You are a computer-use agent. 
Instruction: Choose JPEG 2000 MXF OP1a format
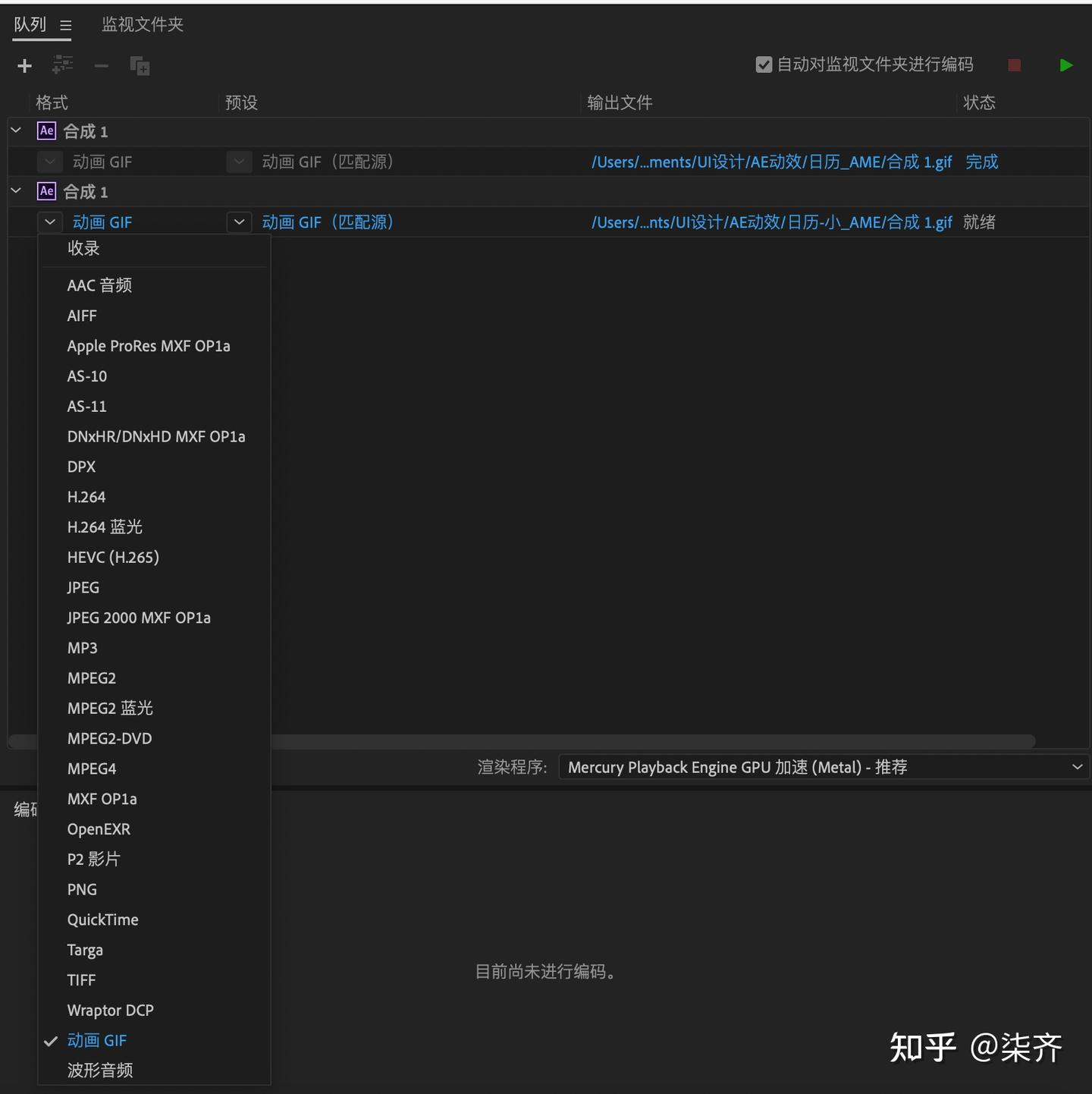click(x=155, y=618)
